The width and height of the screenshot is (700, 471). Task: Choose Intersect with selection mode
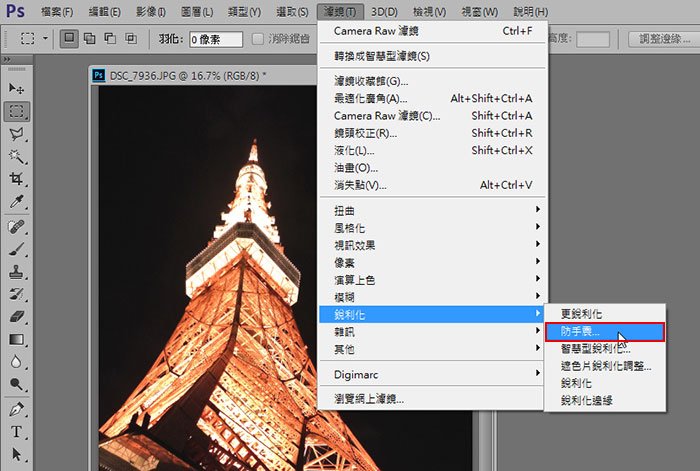[x=131, y=38]
